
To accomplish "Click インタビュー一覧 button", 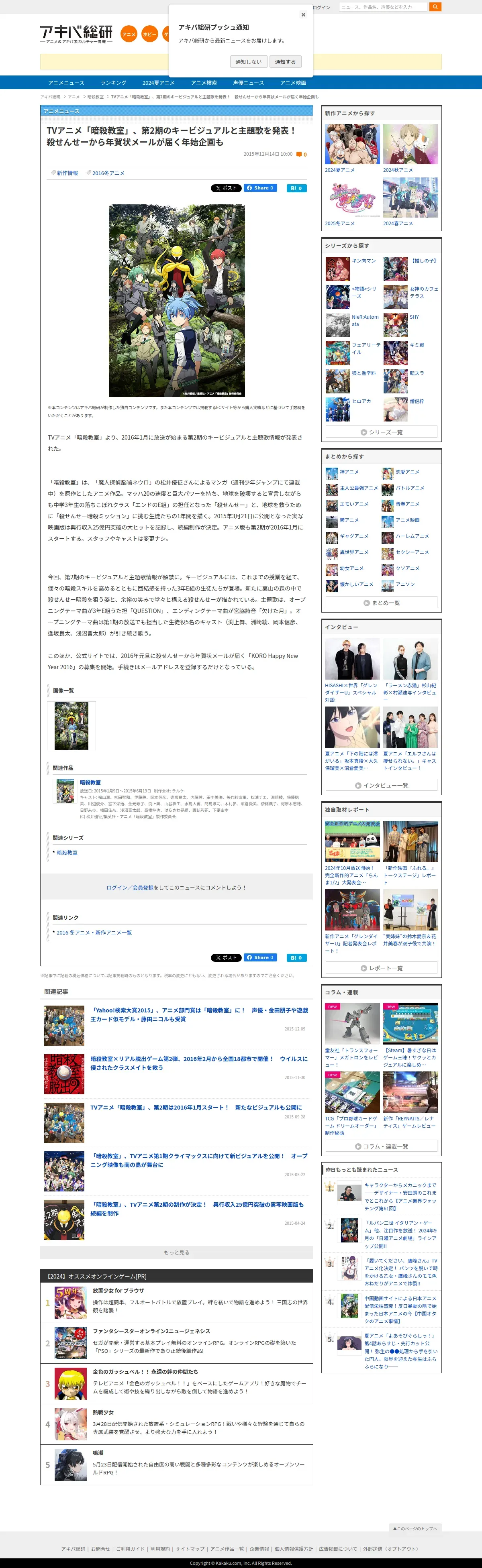I will 382,785.
